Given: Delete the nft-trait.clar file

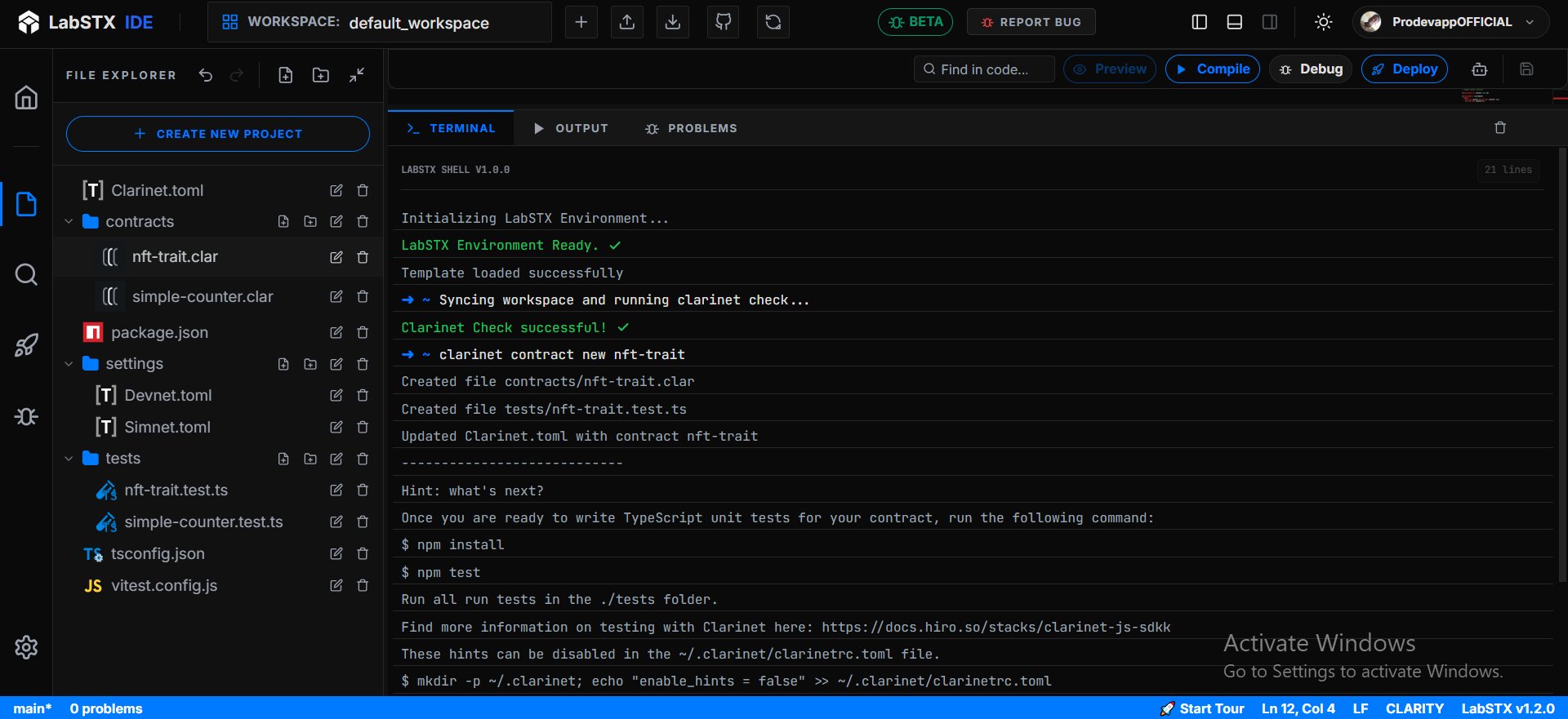Looking at the screenshot, I should [x=363, y=257].
